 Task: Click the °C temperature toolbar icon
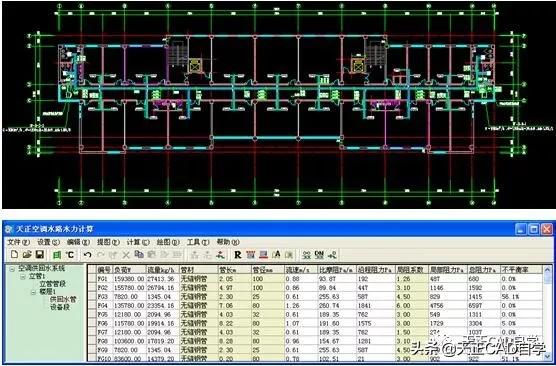point(71,255)
